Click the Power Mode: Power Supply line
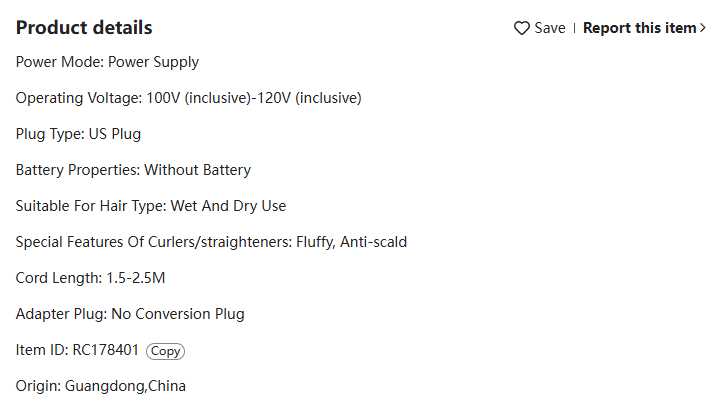 point(107,62)
